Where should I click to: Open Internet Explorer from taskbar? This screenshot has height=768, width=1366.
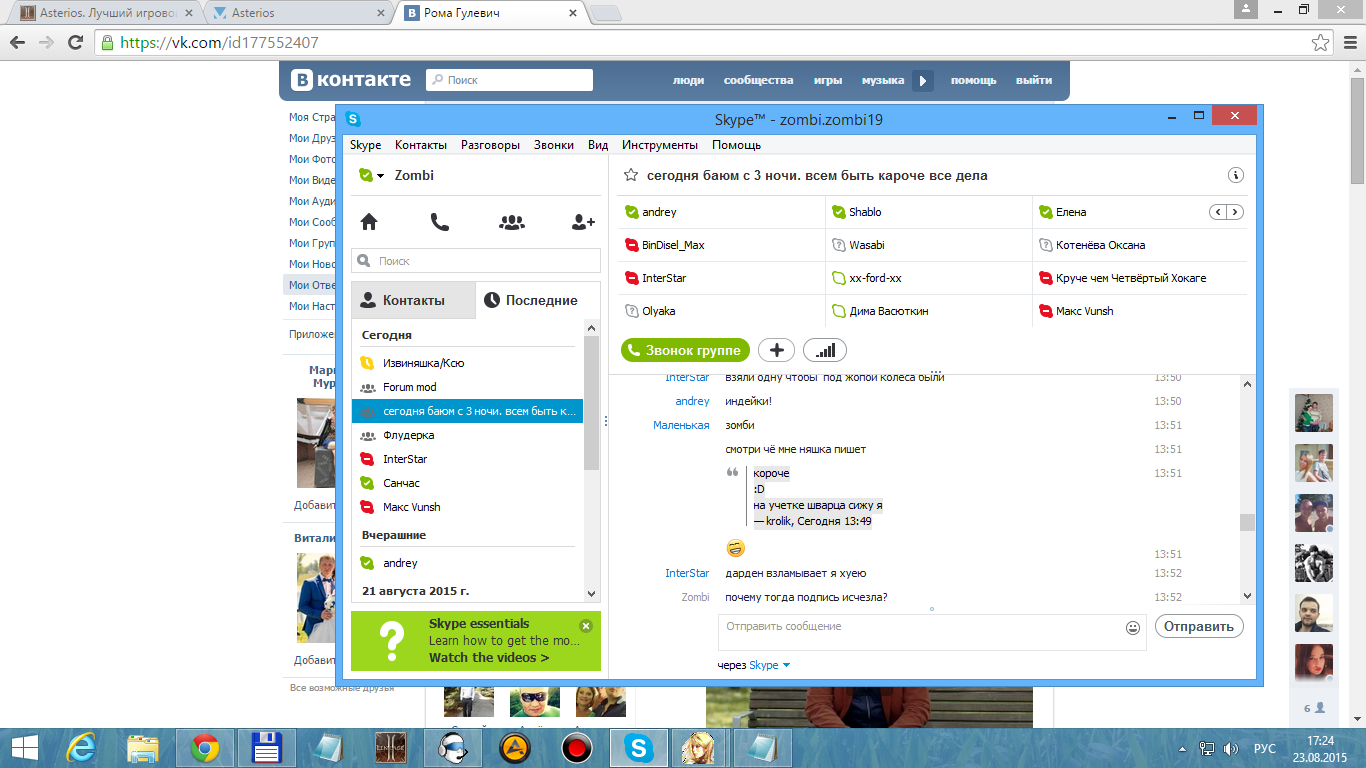pos(81,747)
